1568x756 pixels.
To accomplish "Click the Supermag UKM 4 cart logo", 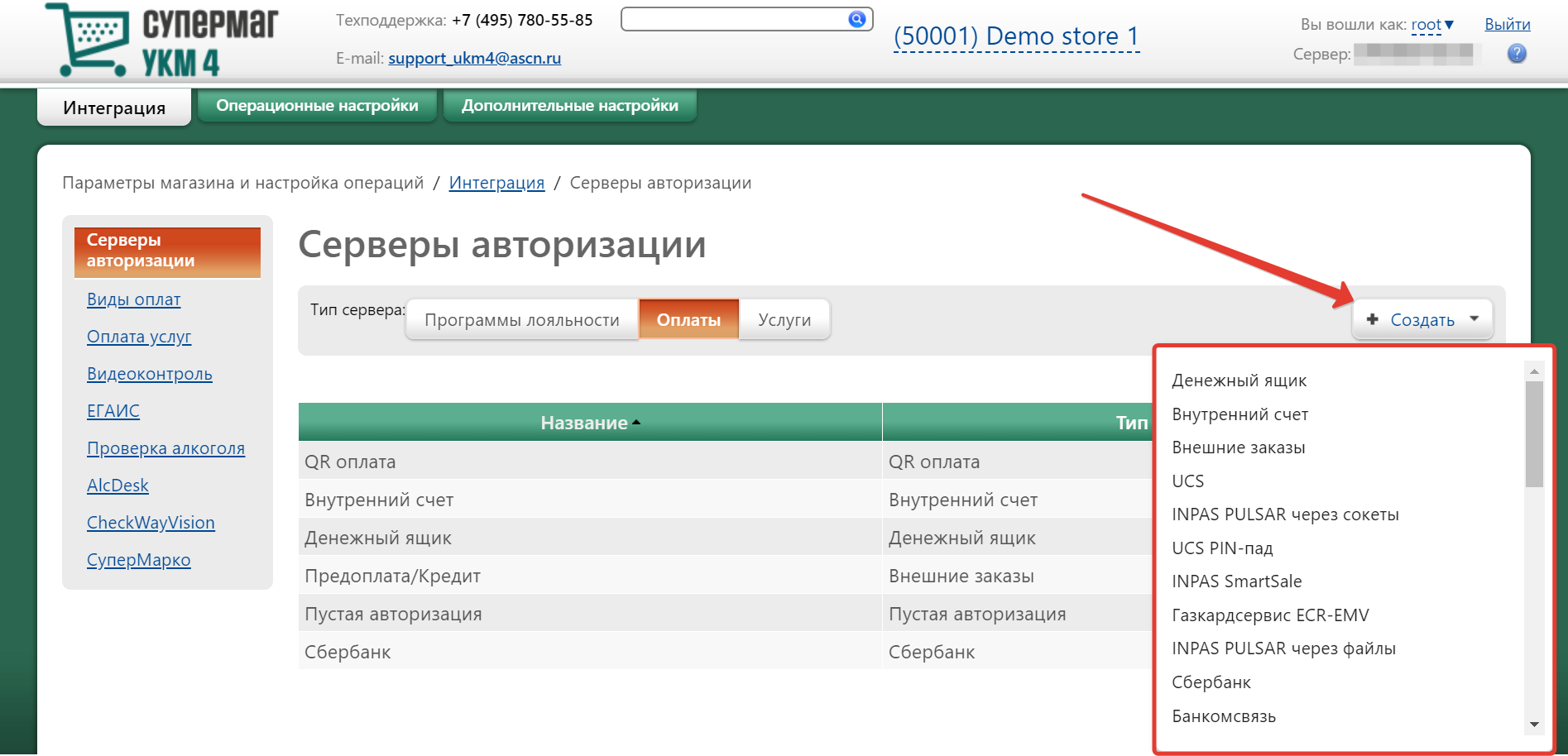I will pos(162,40).
